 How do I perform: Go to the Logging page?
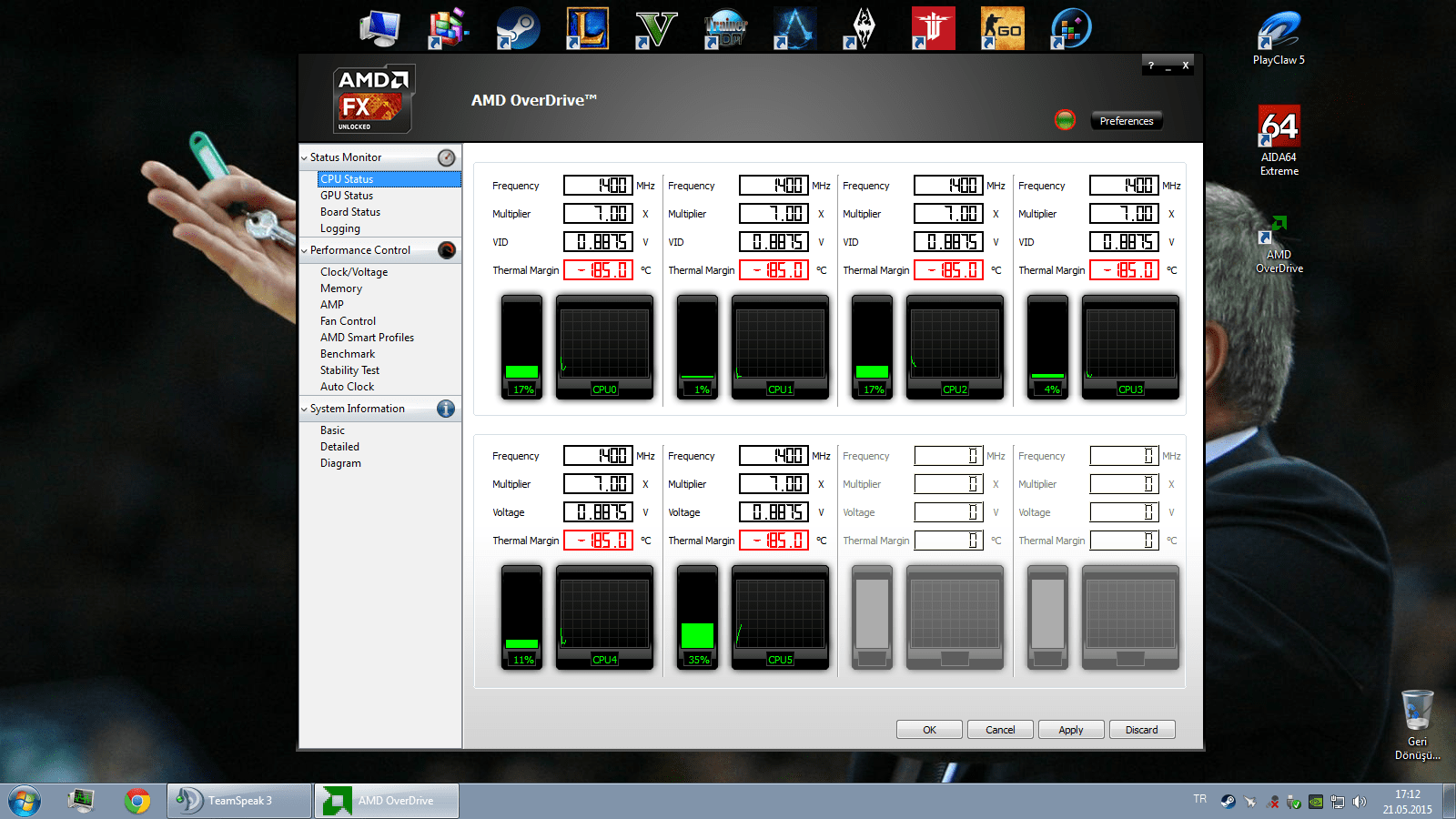coord(340,228)
